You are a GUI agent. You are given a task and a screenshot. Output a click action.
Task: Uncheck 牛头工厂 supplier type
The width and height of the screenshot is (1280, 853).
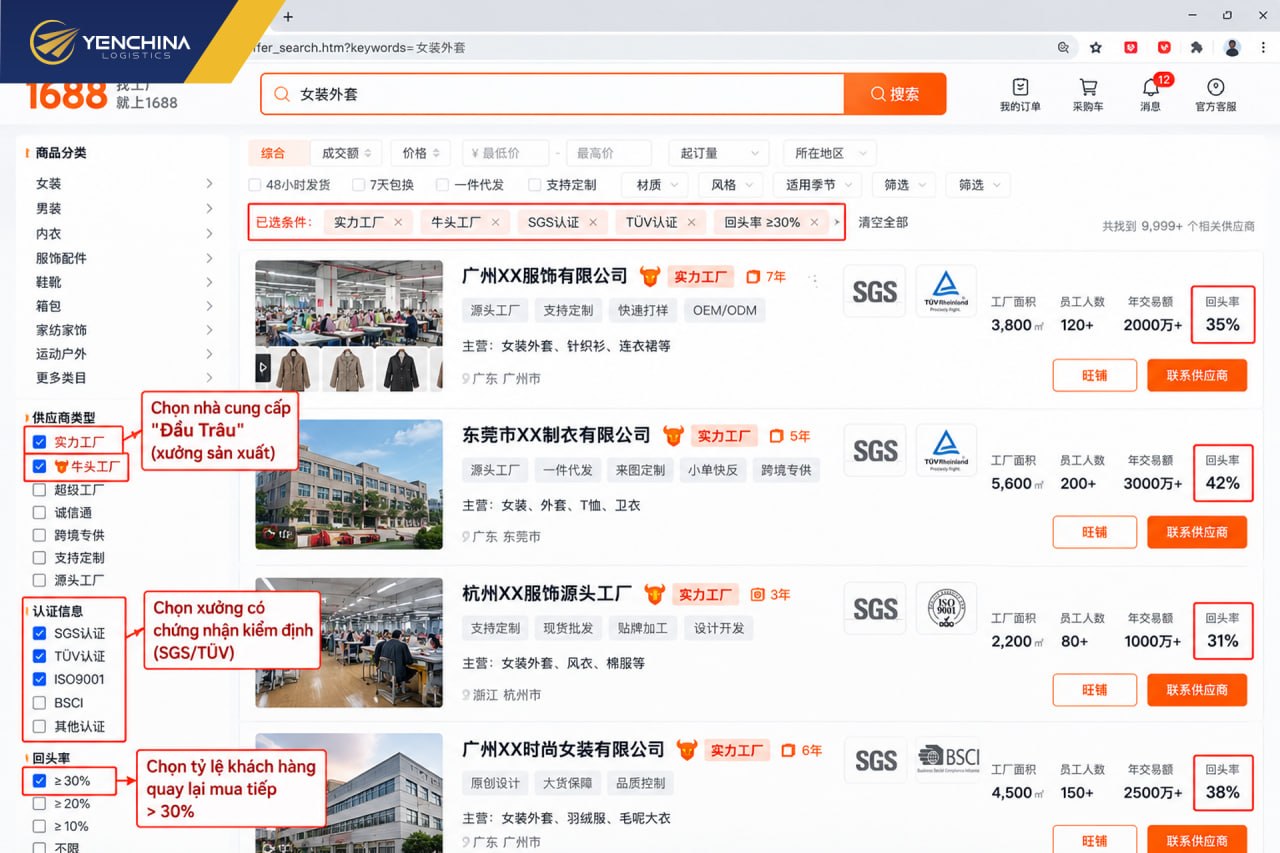tap(39, 466)
